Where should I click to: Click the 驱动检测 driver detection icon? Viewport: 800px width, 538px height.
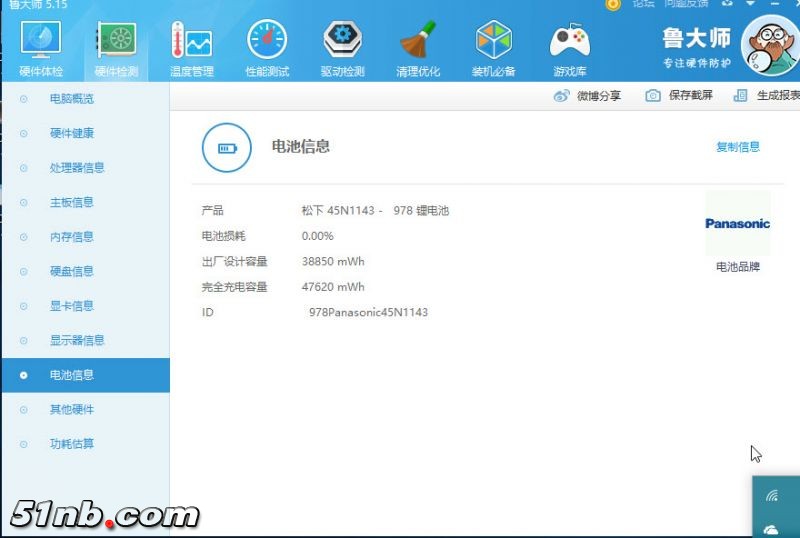tap(342, 42)
